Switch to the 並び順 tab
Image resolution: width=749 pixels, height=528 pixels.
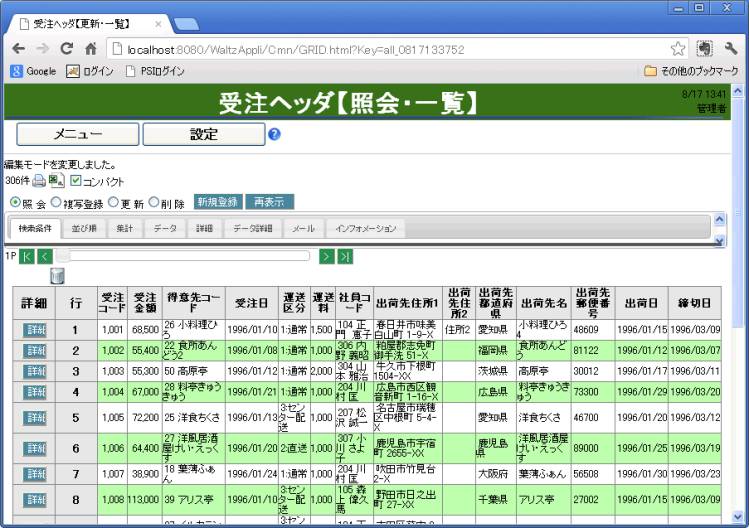(85, 229)
